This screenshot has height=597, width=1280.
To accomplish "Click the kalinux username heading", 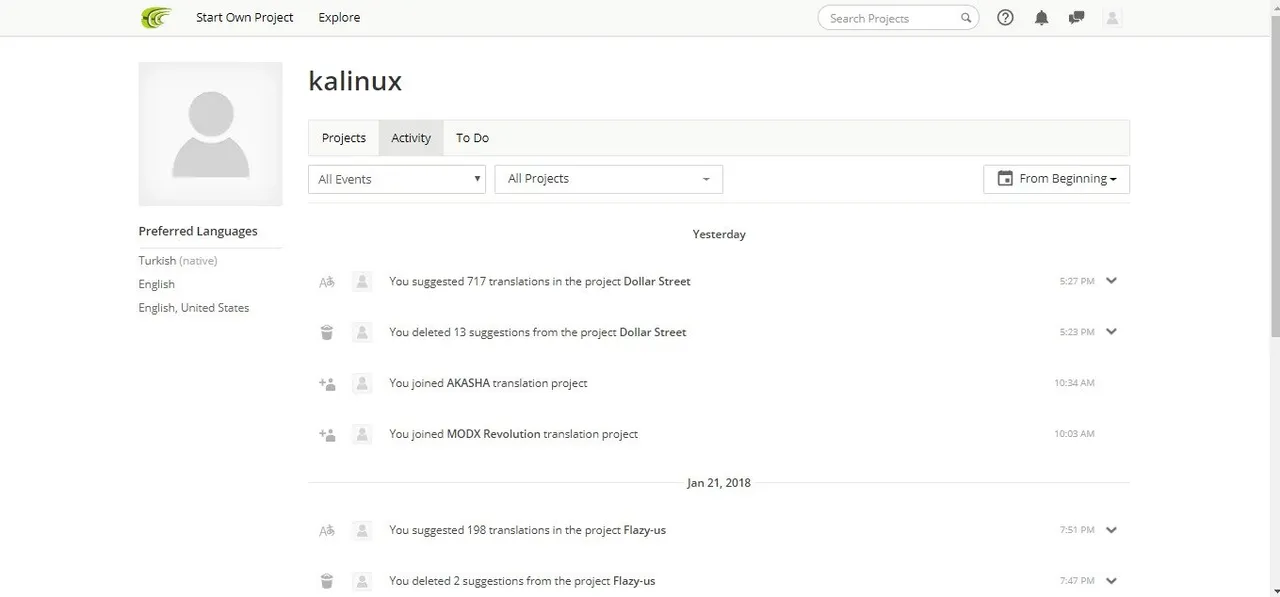I will click(355, 81).
